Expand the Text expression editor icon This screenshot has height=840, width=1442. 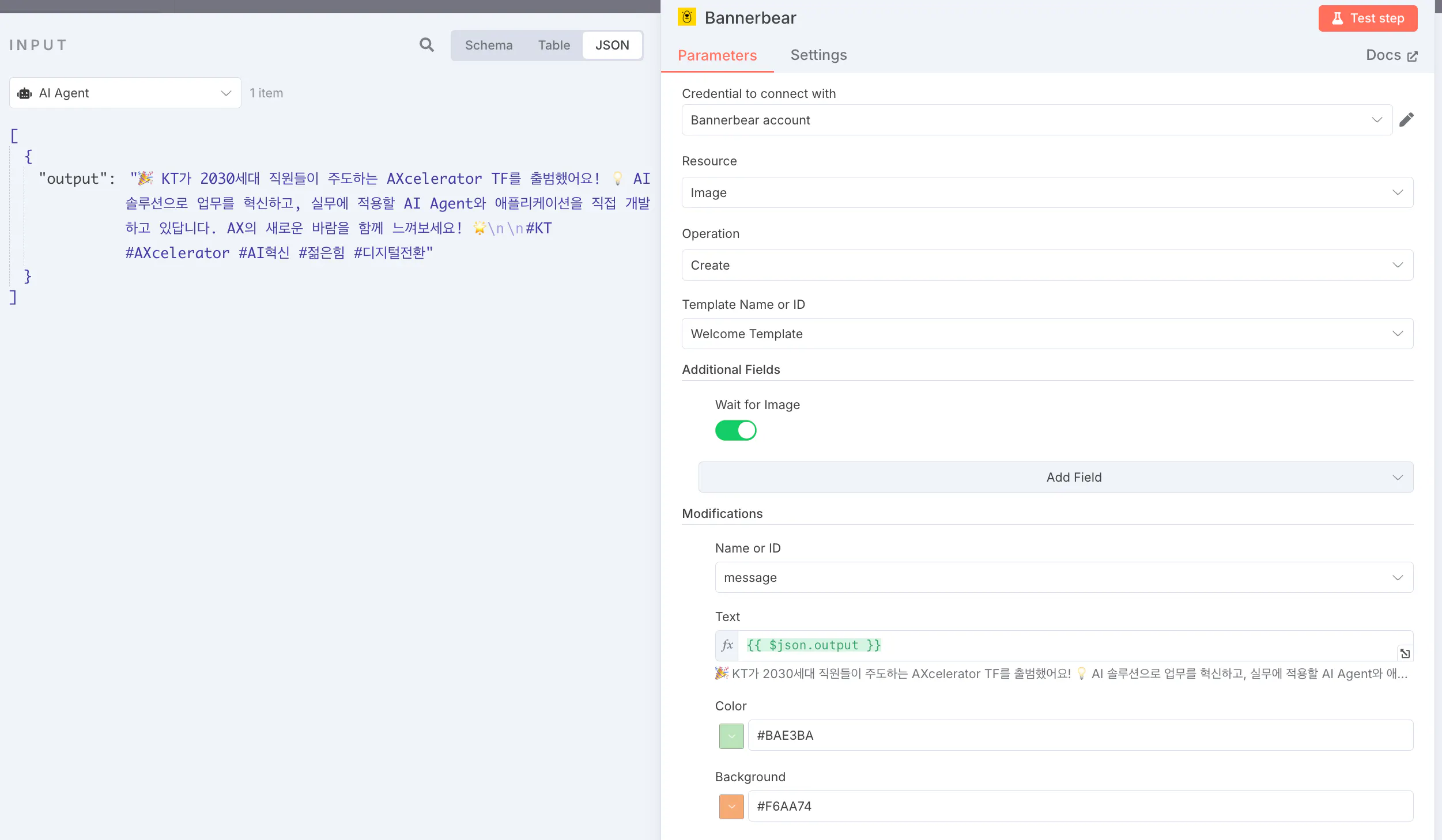click(1405, 653)
